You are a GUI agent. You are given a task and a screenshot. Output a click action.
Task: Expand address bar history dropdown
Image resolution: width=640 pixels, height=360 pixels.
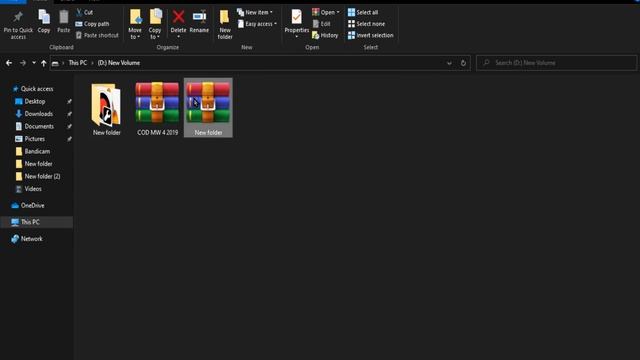coord(449,63)
